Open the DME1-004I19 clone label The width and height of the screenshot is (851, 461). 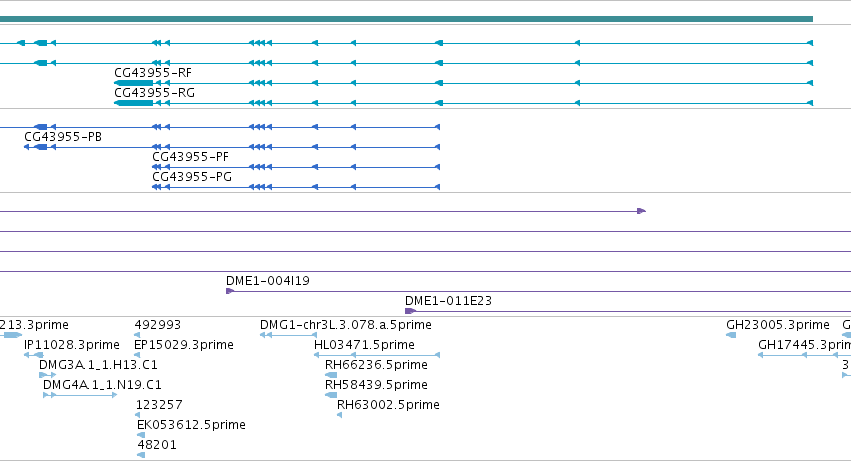(x=268, y=281)
